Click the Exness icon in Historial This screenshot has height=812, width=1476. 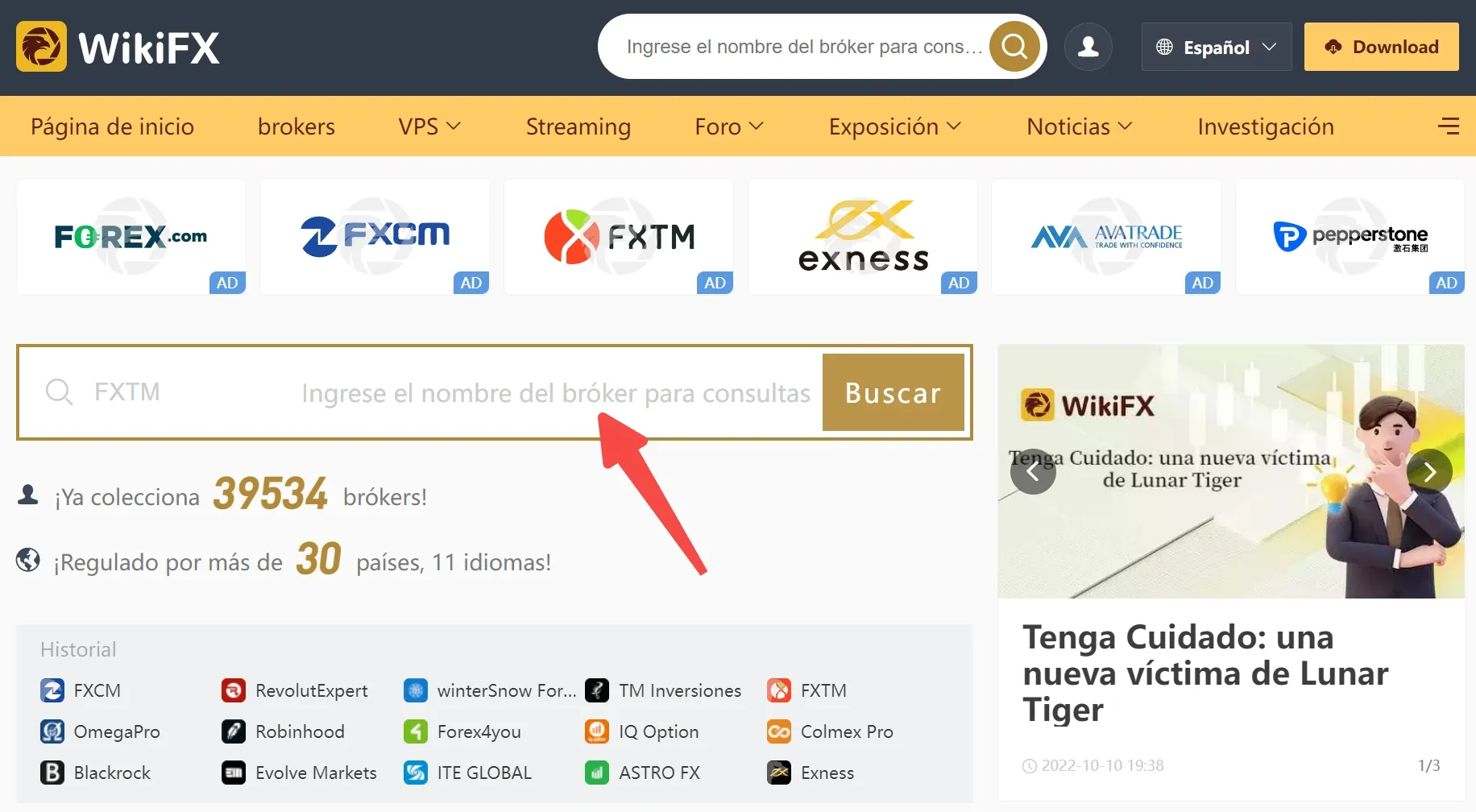coord(779,773)
